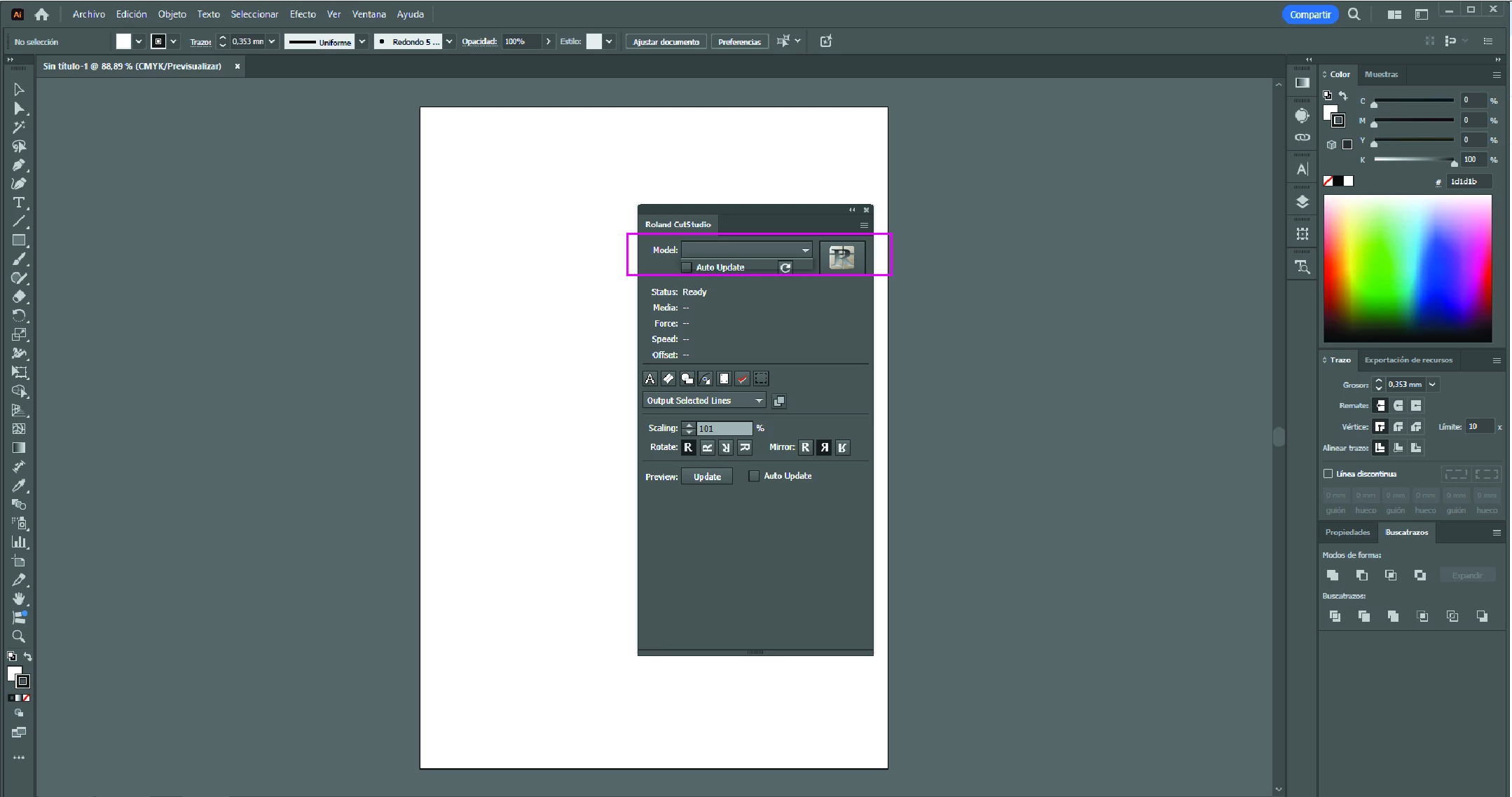Select the Eyedropper tool
1512x797 pixels.
pyautogui.click(x=19, y=486)
